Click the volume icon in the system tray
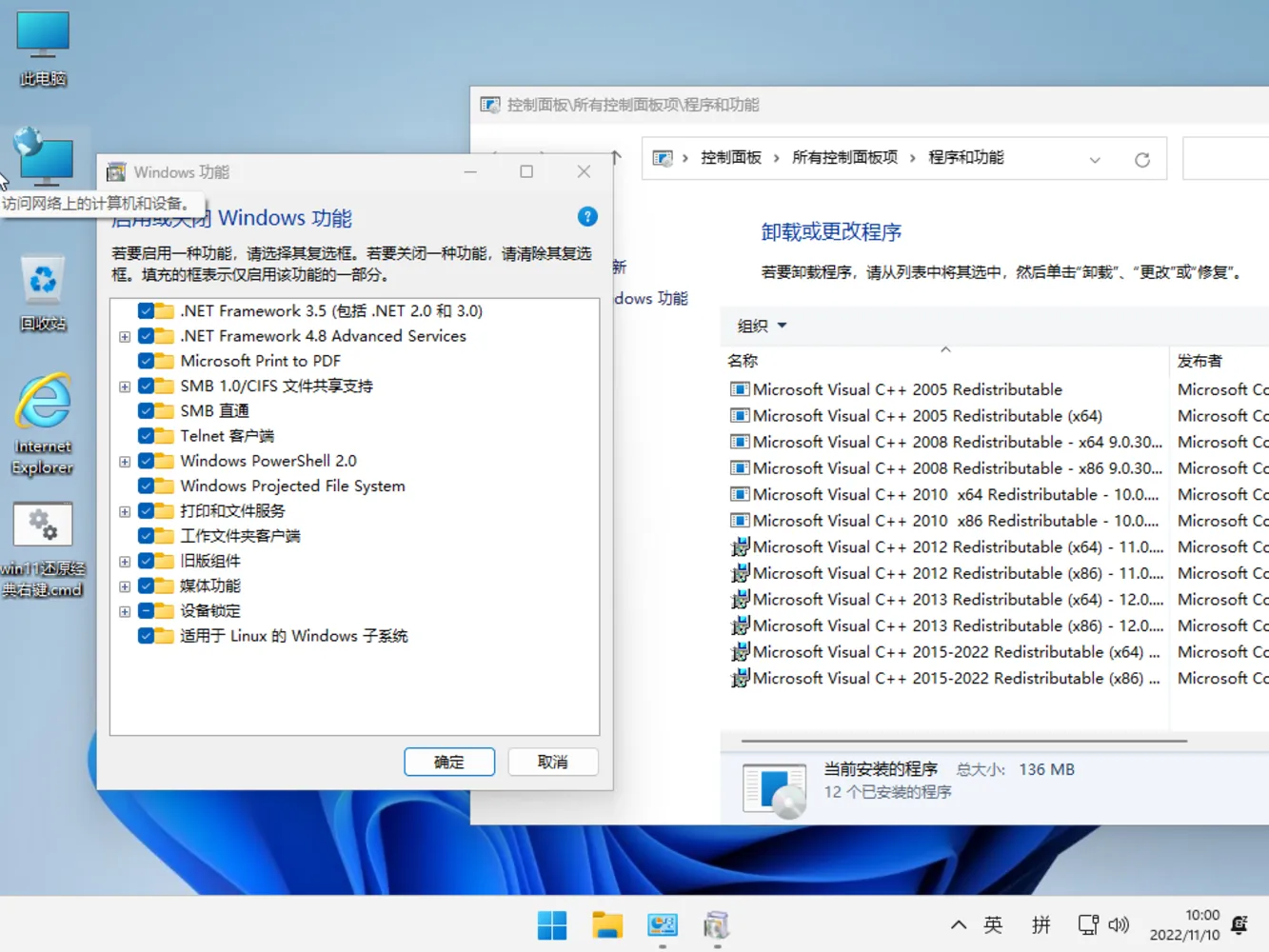Image resolution: width=1269 pixels, height=952 pixels. tap(1119, 923)
